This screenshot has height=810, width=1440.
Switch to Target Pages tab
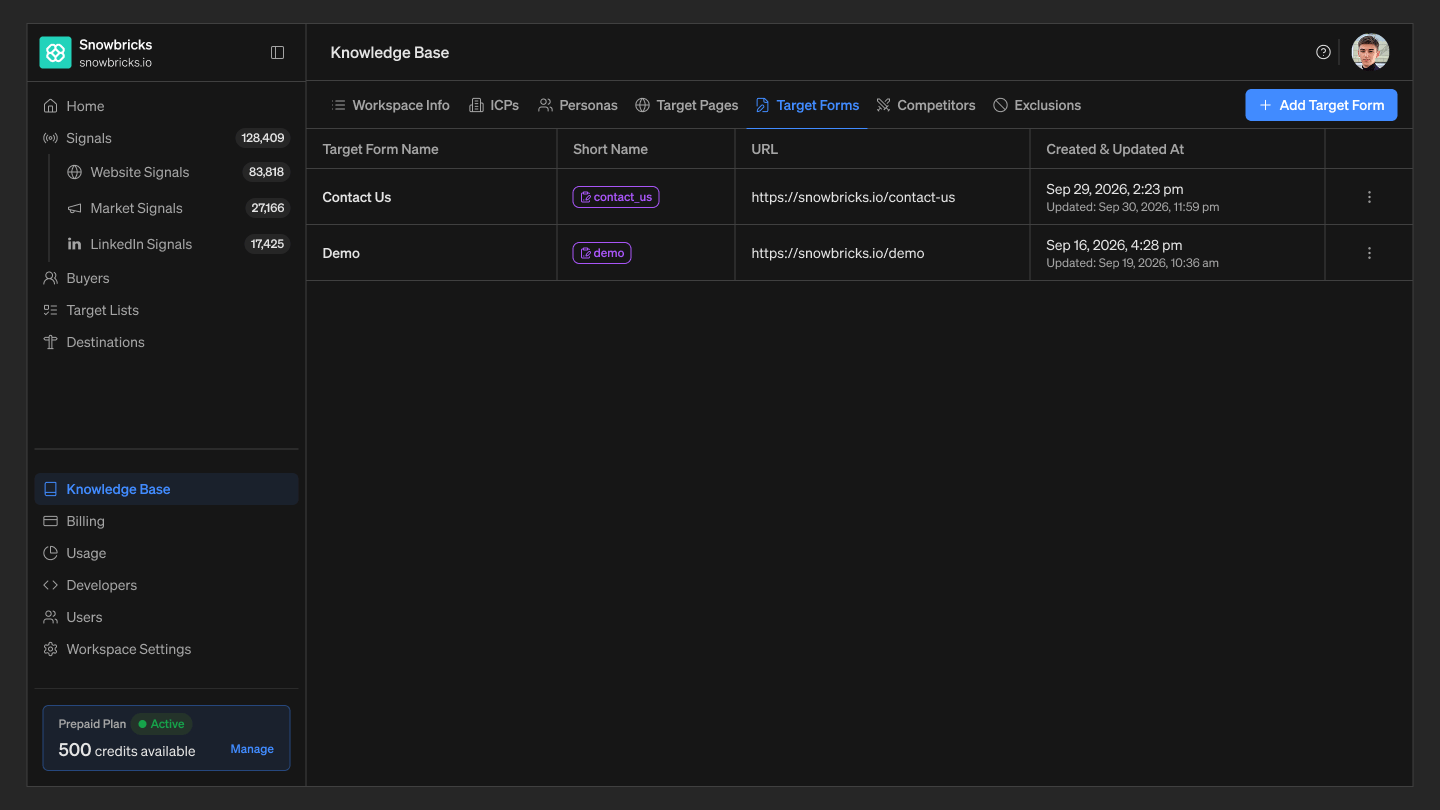coord(686,105)
